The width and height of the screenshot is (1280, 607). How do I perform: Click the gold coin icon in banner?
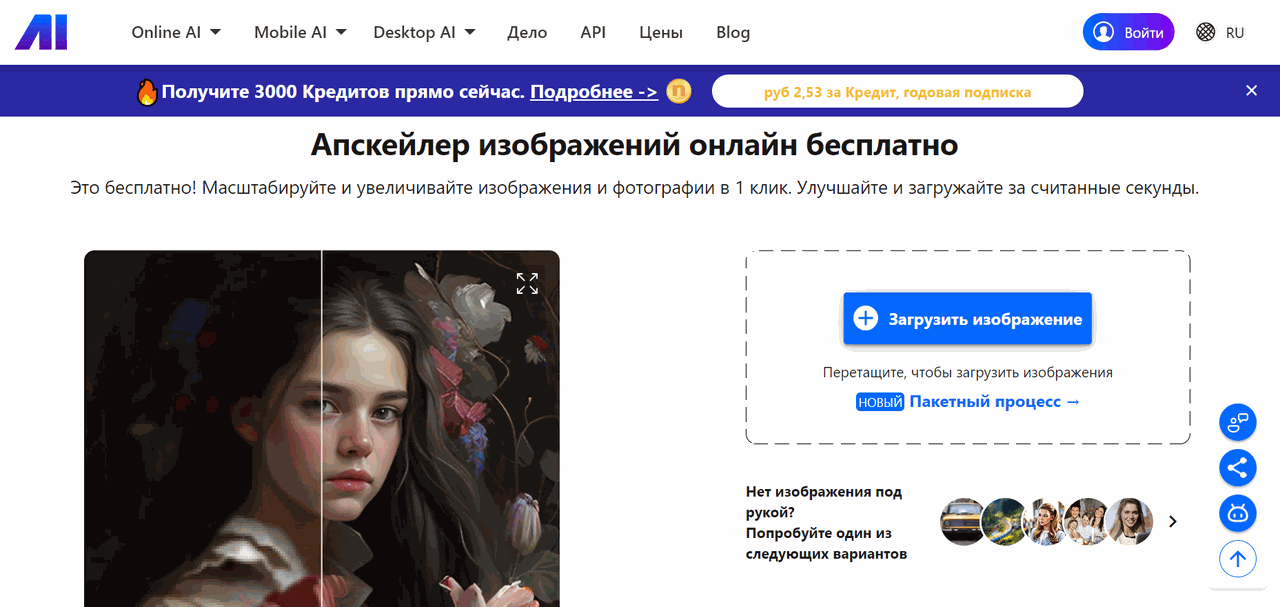[x=679, y=92]
